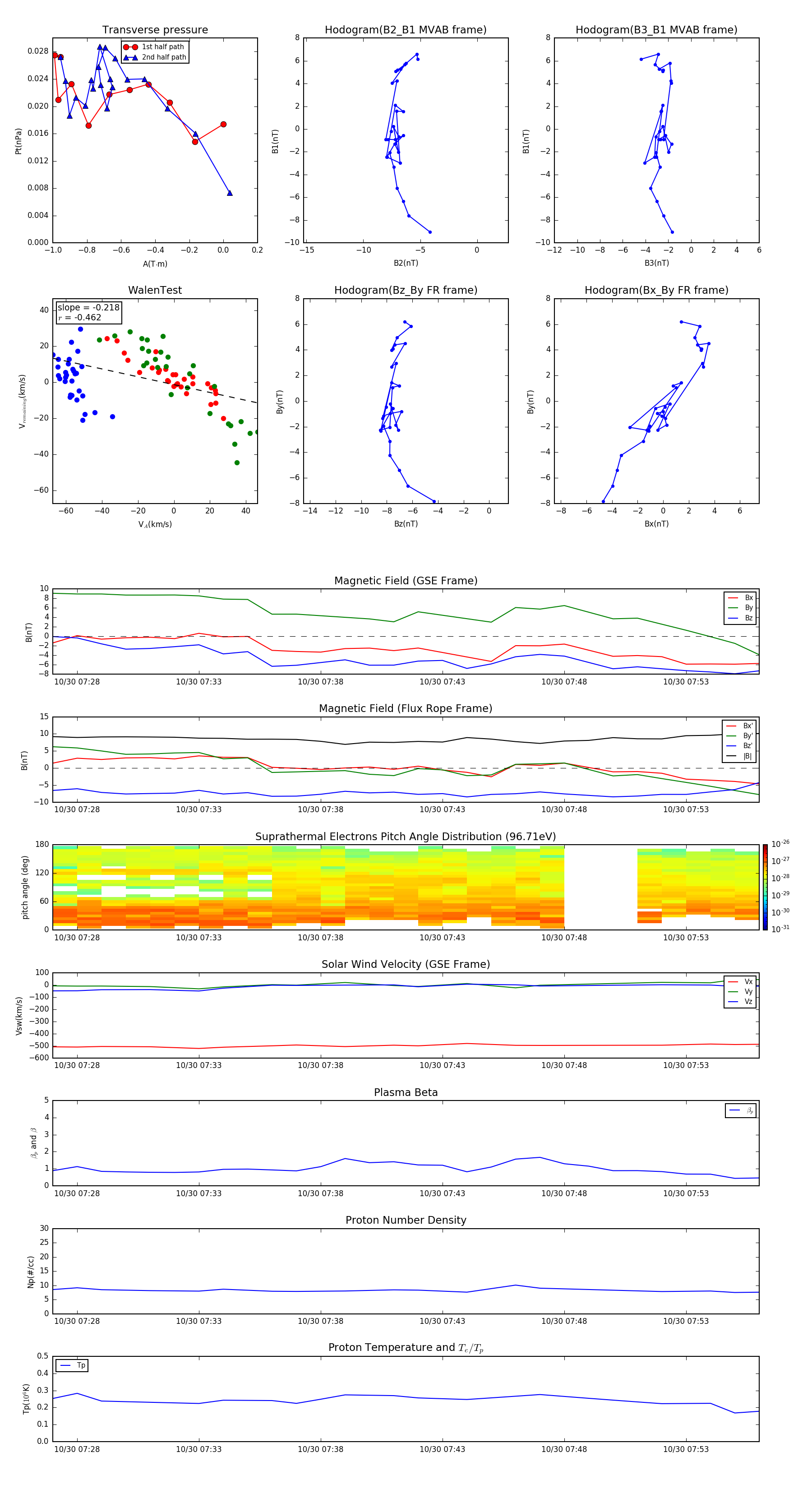Click the 'Magnetic Field (GSE Frame)' title
The height and width of the screenshot is (1489, 812).
coord(406,580)
